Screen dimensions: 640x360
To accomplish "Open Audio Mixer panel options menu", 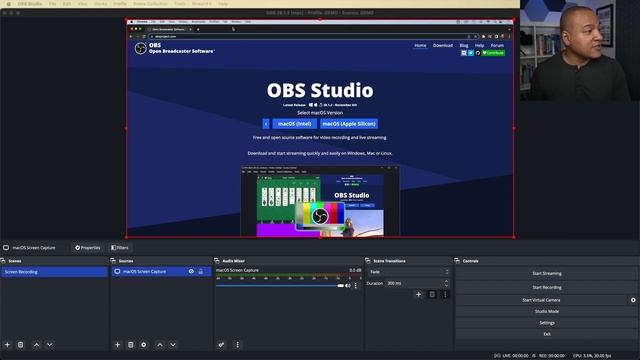I will (238, 345).
